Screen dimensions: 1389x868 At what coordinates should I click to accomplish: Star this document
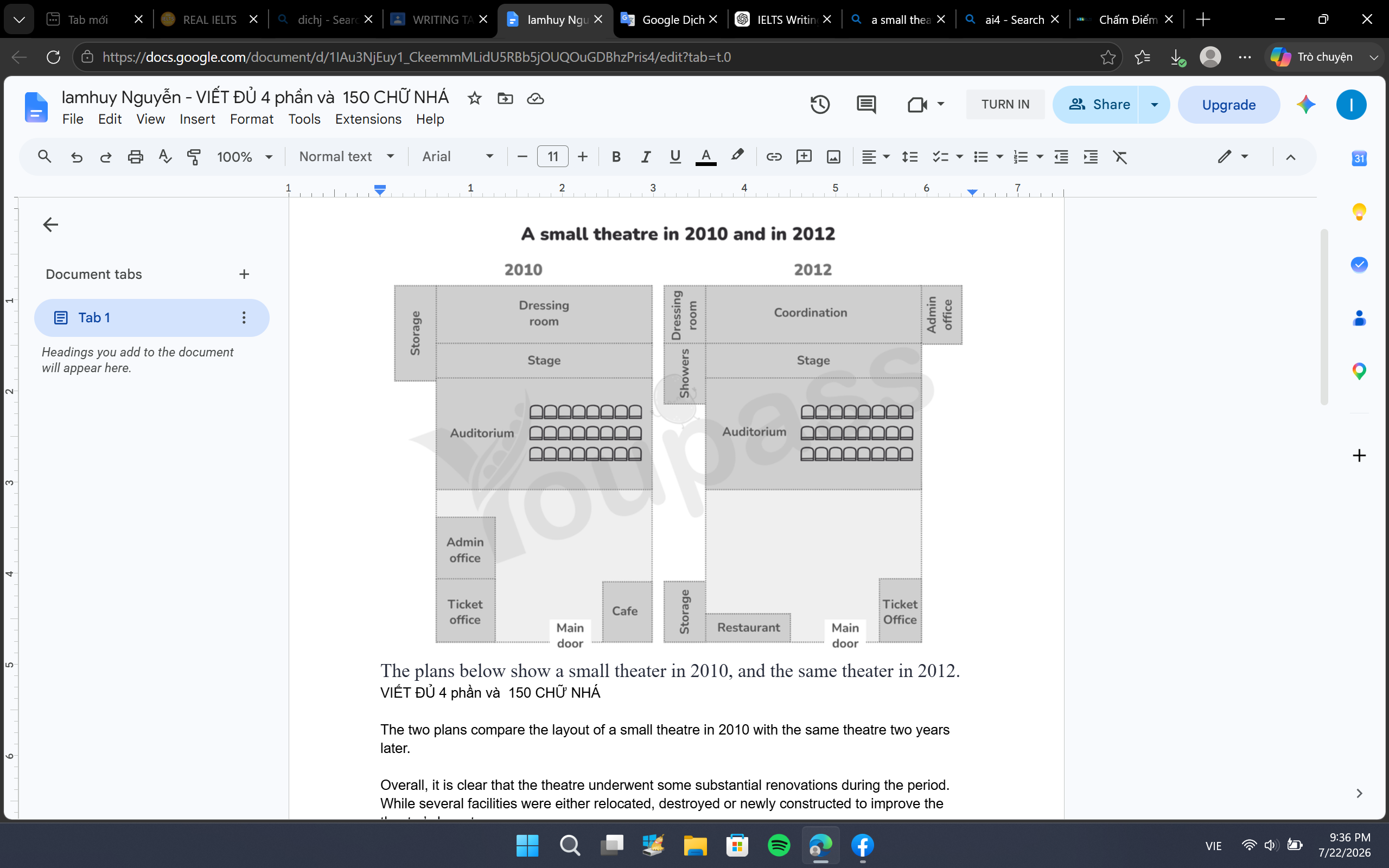[474, 98]
